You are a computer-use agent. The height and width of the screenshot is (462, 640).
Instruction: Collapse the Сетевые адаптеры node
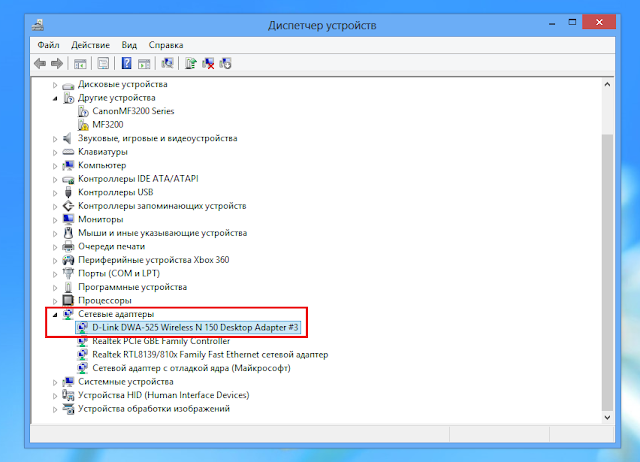[55, 315]
